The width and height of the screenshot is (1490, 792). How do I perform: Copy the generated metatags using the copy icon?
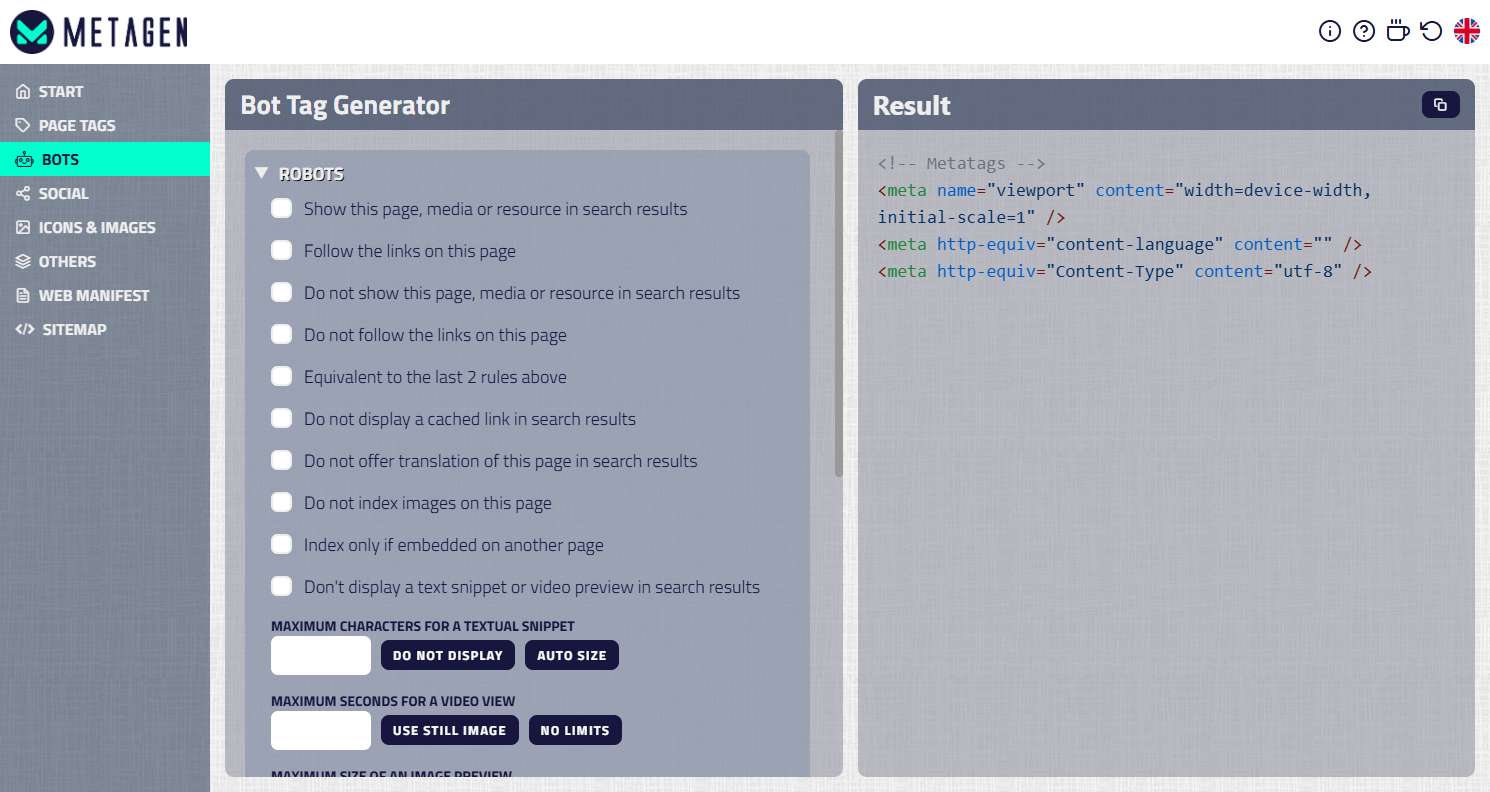[1440, 104]
